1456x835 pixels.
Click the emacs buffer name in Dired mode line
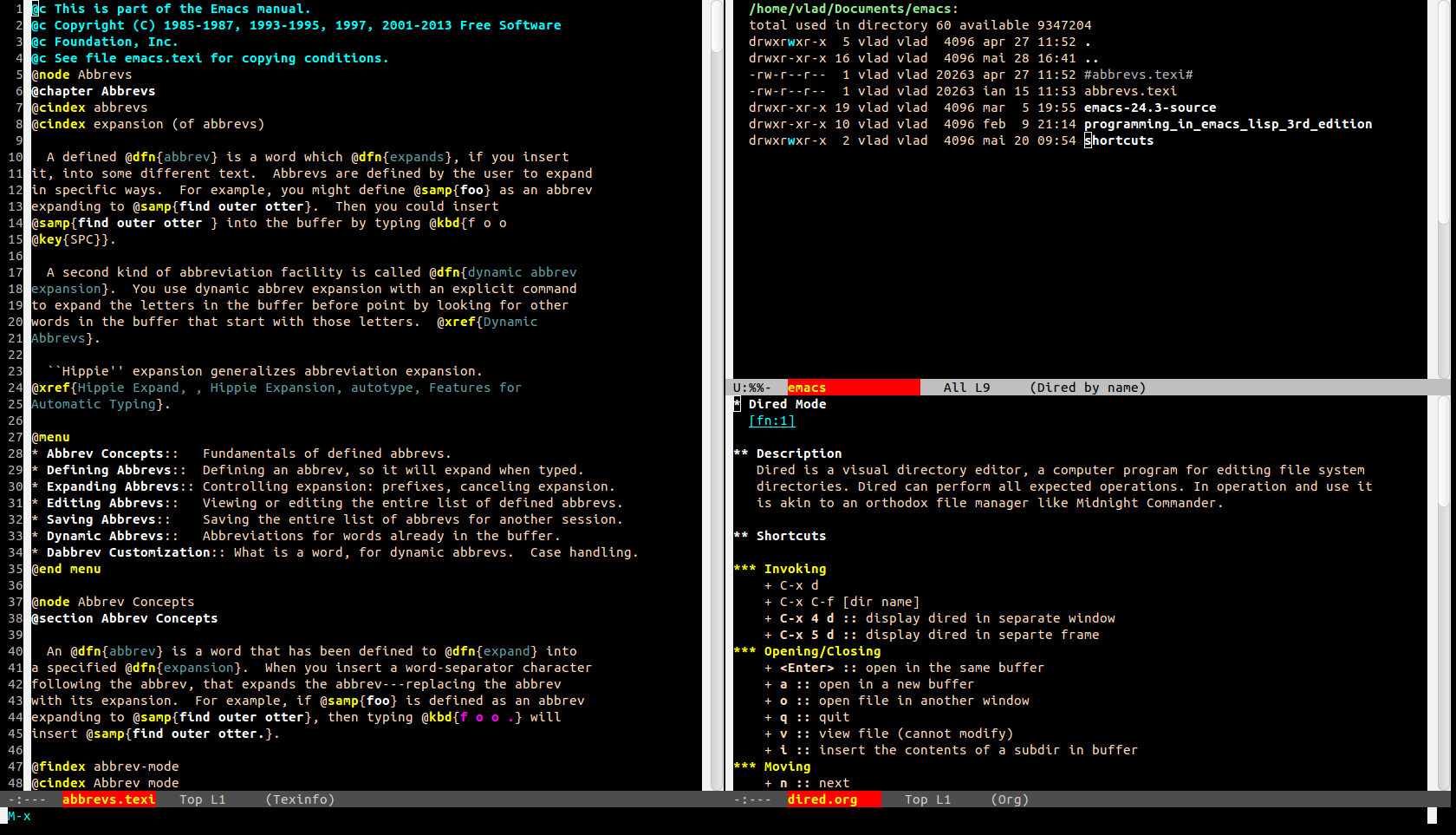point(807,388)
